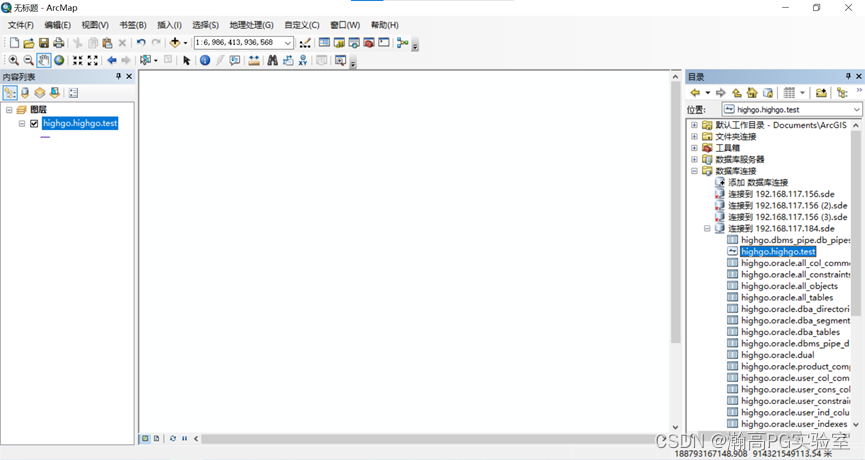Open the 视图(V) menu
865x460 pixels.
pos(95,25)
